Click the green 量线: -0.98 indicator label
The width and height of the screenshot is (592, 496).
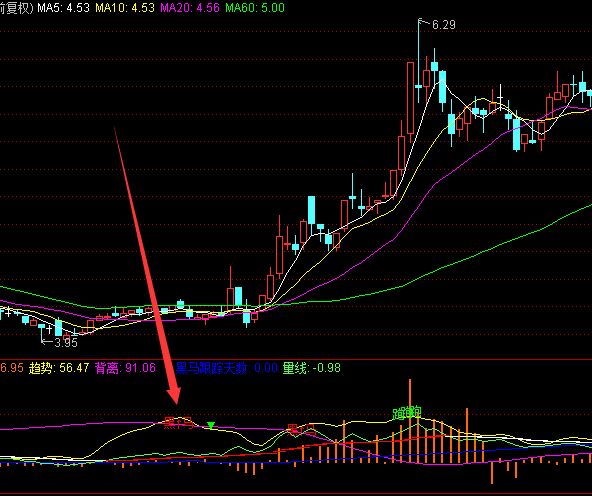click(311, 367)
